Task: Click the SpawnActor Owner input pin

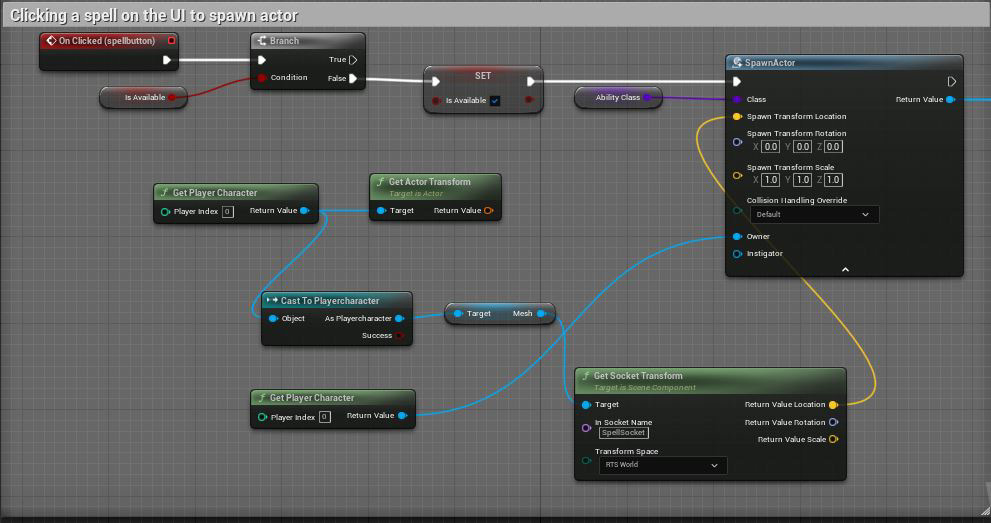Action: pyautogui.click(x=737, y=236)
